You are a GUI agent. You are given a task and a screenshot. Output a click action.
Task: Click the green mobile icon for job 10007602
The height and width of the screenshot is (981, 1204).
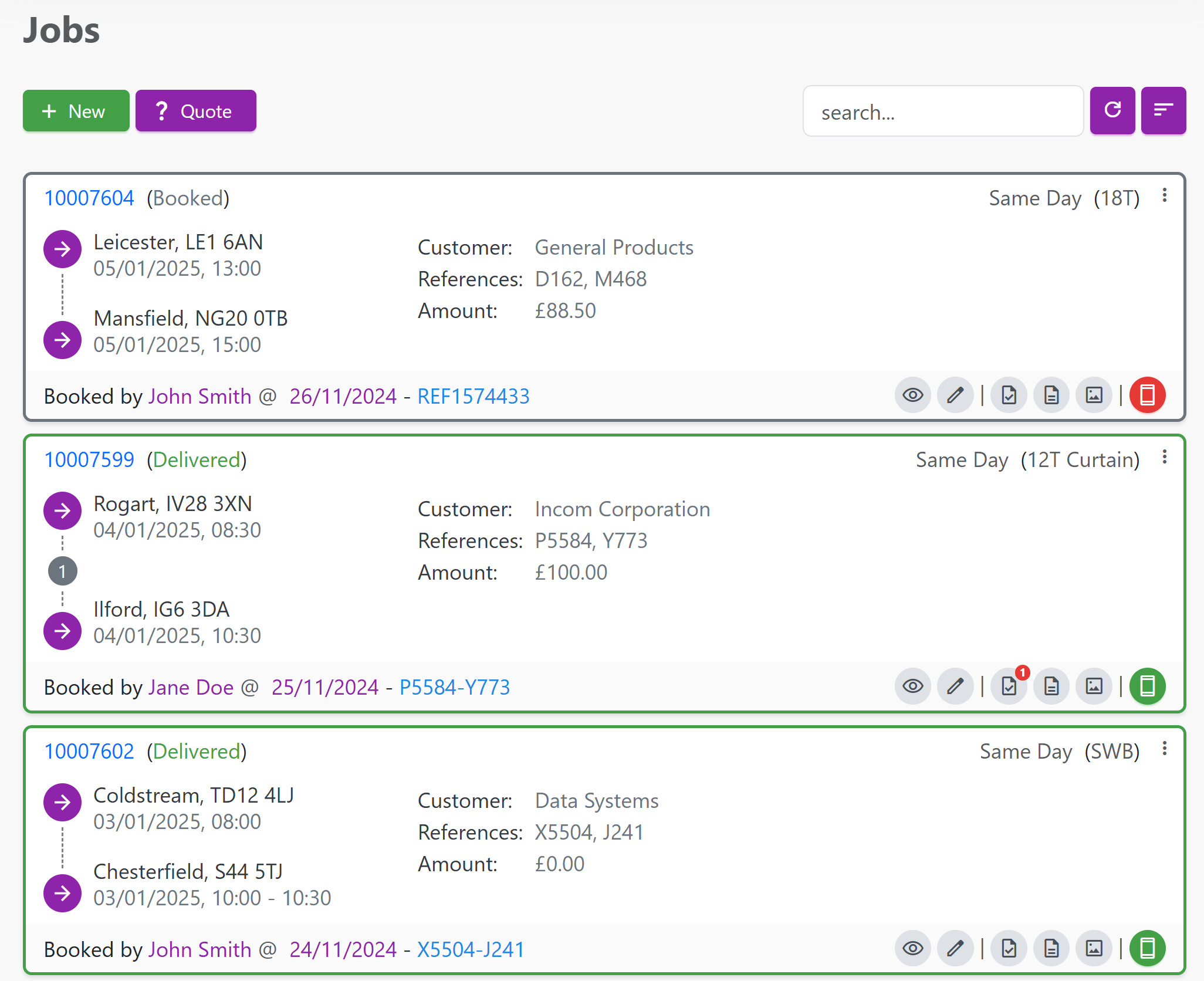click(1147, 949)
